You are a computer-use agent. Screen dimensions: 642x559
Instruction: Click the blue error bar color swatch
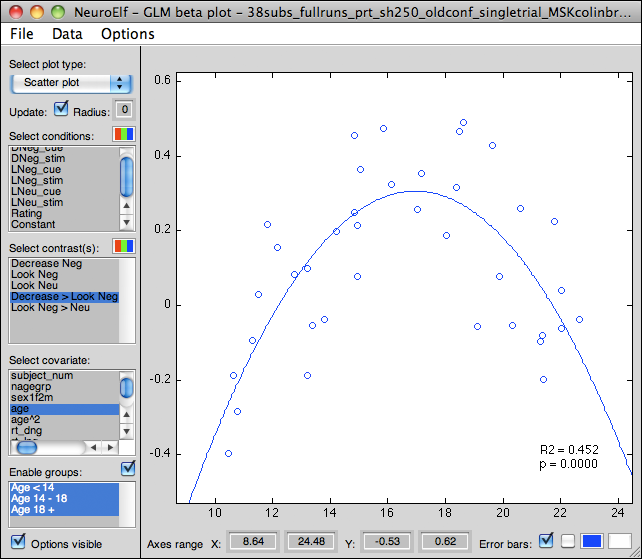pyautogui.click(x=593, y=541)
